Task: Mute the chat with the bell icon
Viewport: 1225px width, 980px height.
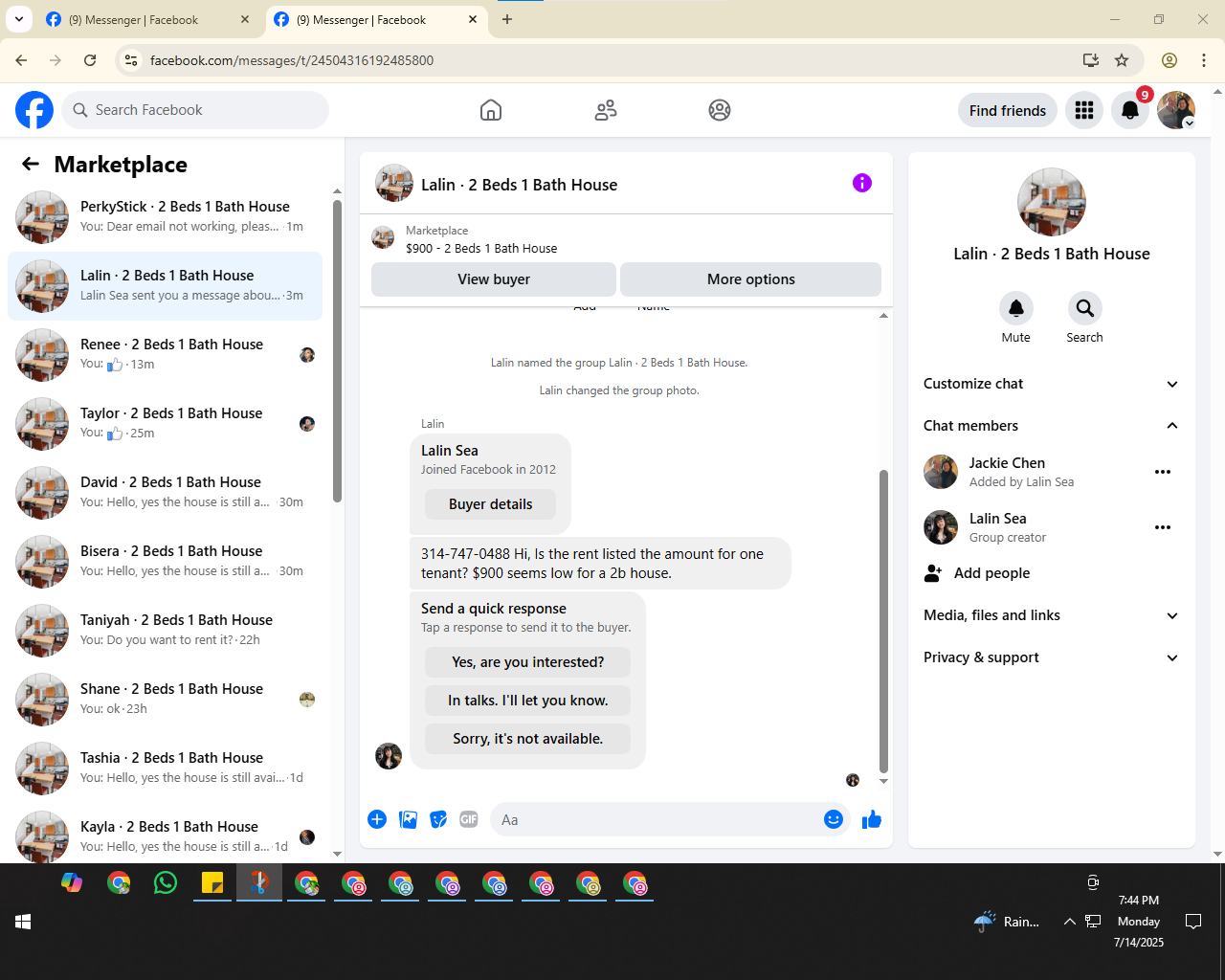Action: tap(1016, 308)
